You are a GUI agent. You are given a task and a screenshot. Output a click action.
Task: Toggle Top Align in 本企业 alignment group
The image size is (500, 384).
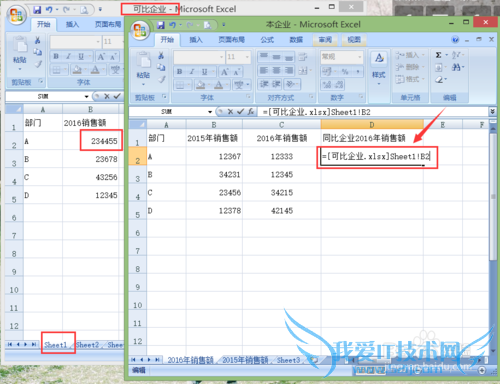264,57
